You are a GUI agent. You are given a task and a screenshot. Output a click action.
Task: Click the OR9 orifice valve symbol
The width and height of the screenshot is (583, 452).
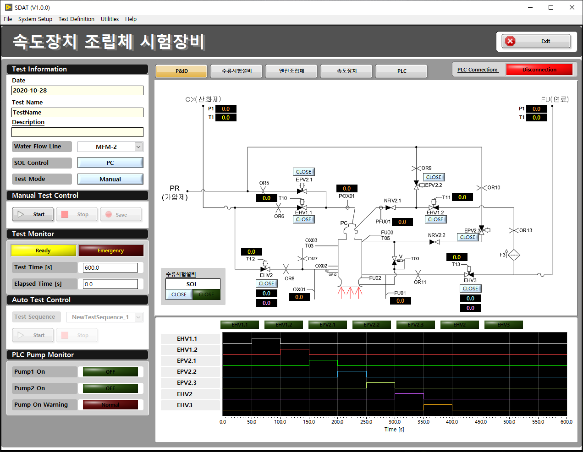pyautogui.click(x=286, y=268)
